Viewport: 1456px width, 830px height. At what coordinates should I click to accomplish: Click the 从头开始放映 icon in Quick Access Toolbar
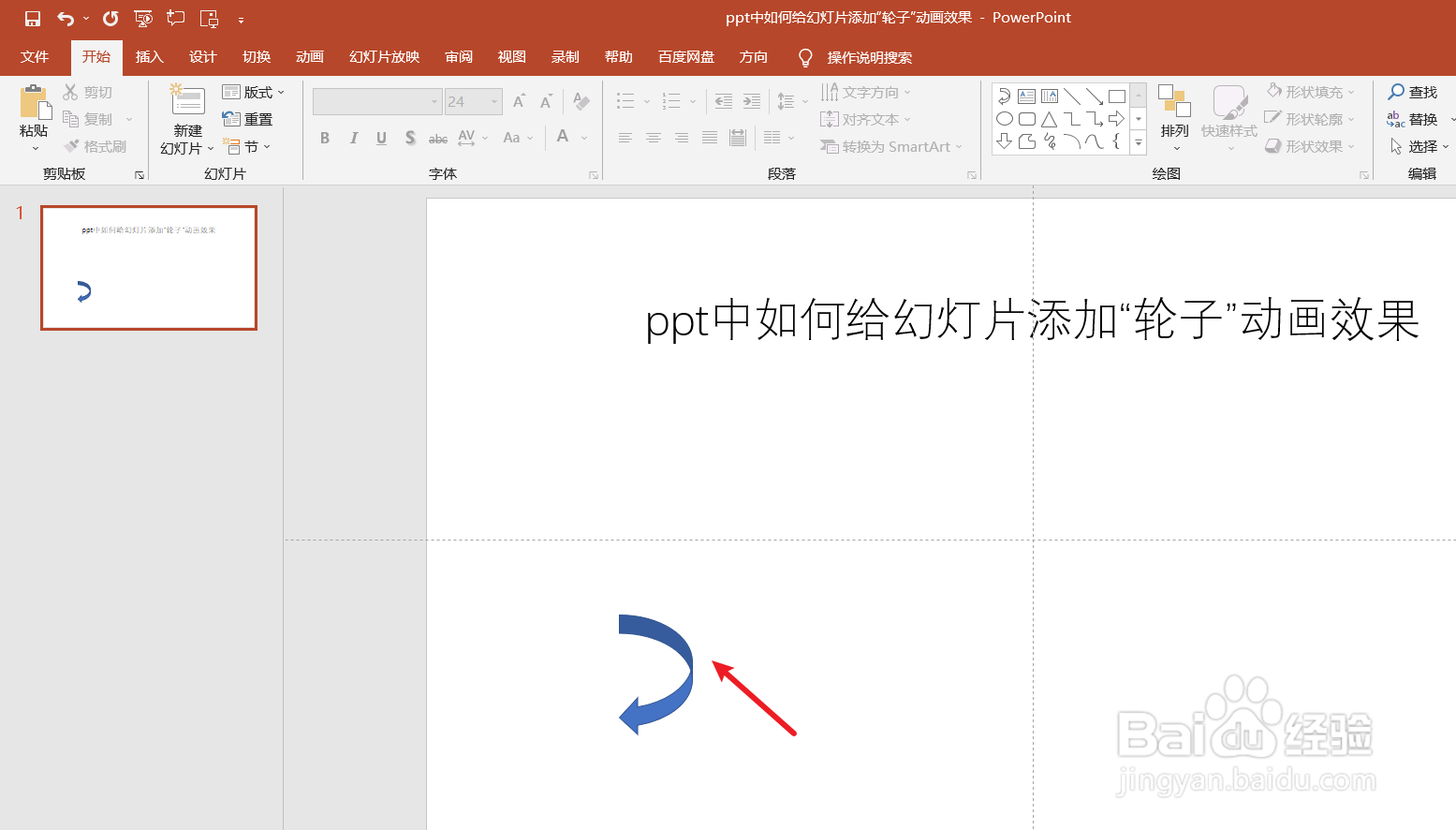point(142,18)
